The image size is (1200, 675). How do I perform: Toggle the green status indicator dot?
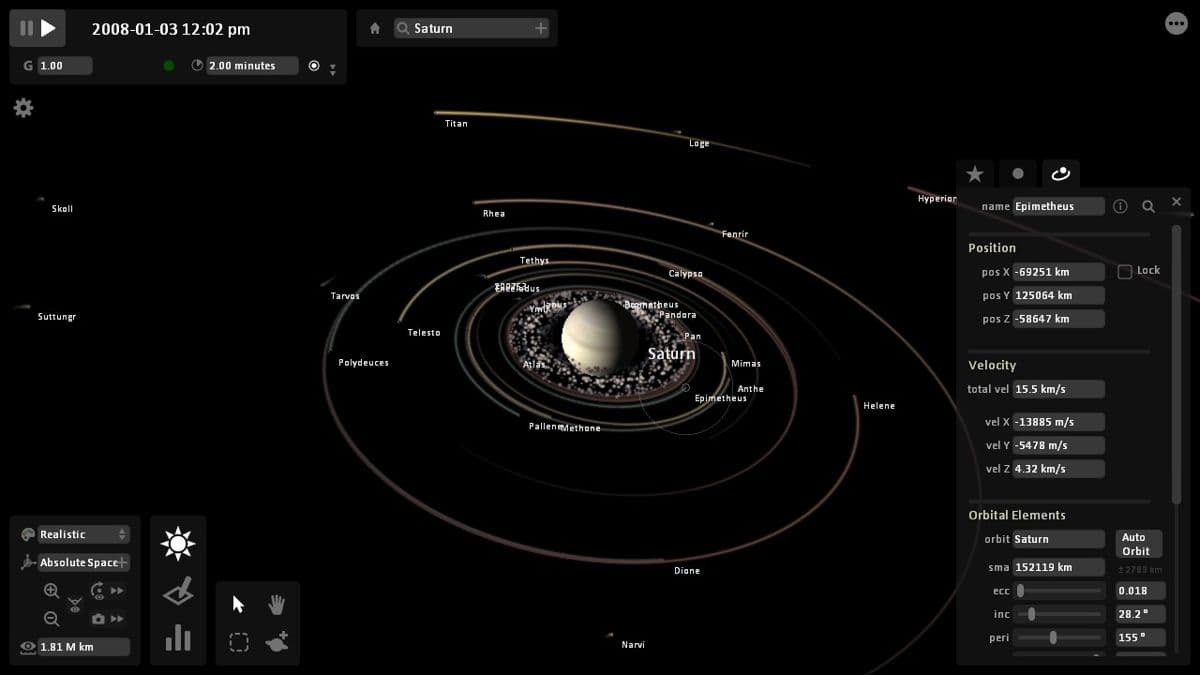[168, 66]
